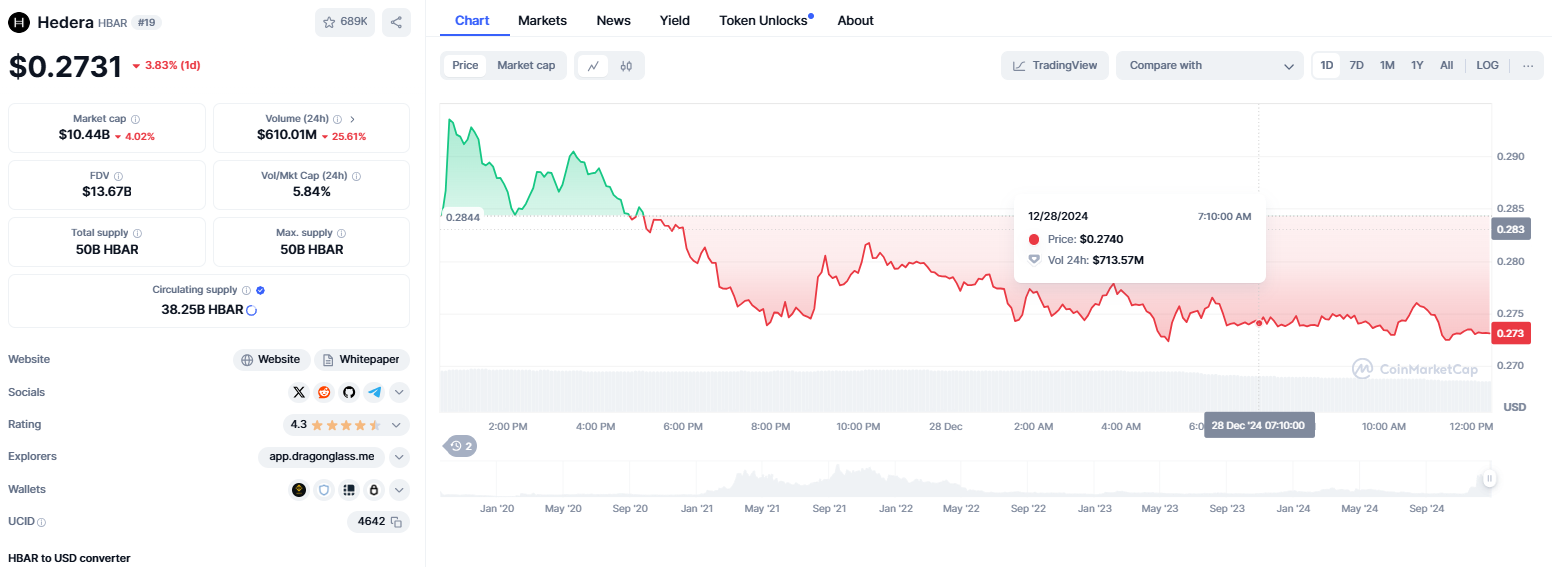Expand more Socials links
This screenshot has height=567, width=1552.
[x=399, y=392]
